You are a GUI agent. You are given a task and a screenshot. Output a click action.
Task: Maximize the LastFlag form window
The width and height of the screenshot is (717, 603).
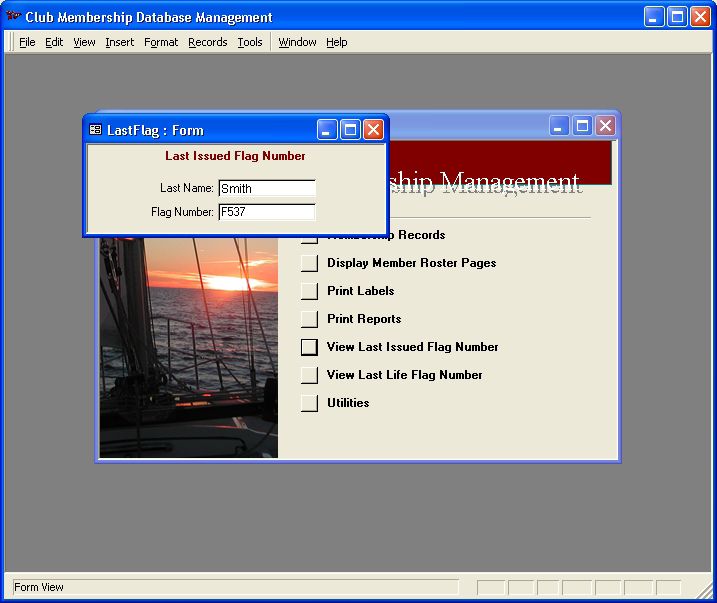(x=350, y=130)
